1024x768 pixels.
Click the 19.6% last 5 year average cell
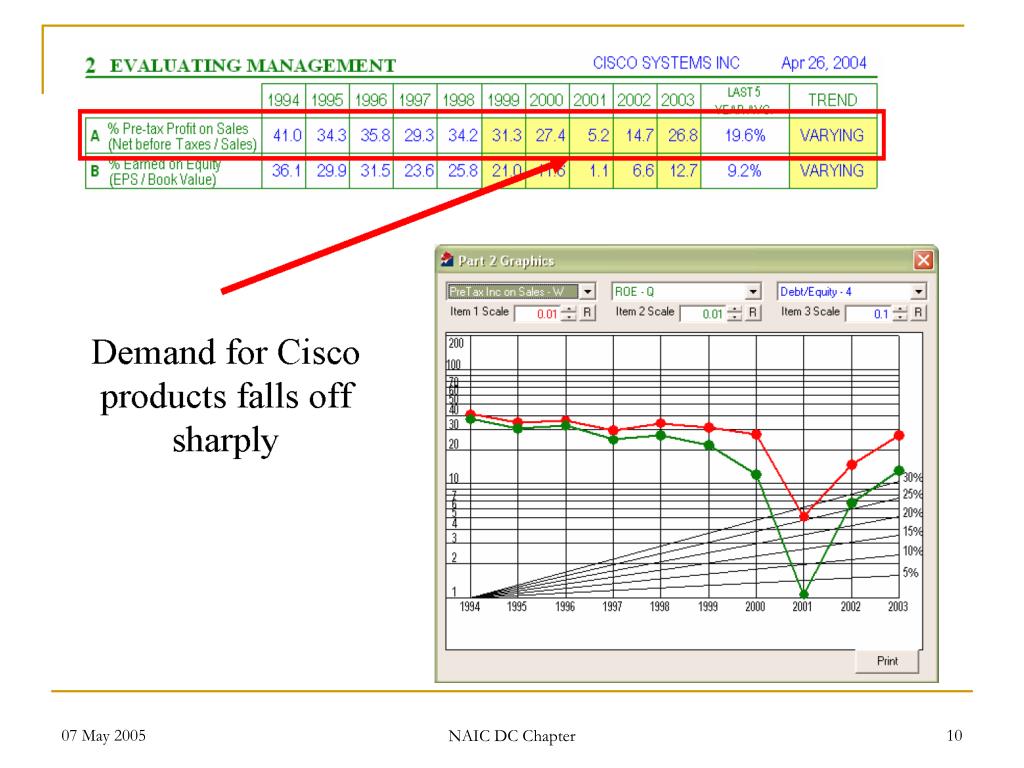[745, 135]
